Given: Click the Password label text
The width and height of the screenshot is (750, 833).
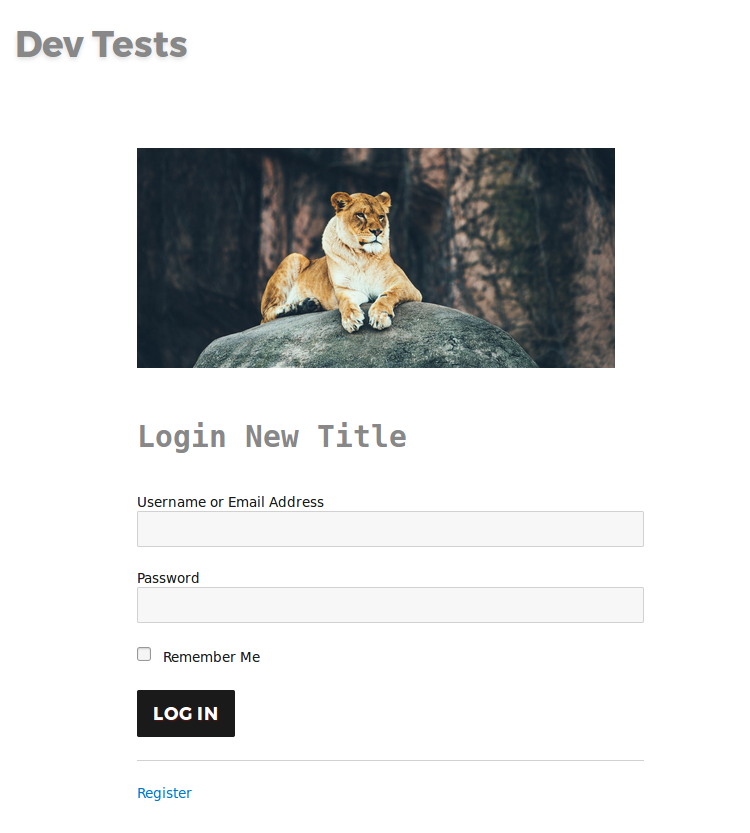Looking at the screenshot, I should click(x=168, y=578).
